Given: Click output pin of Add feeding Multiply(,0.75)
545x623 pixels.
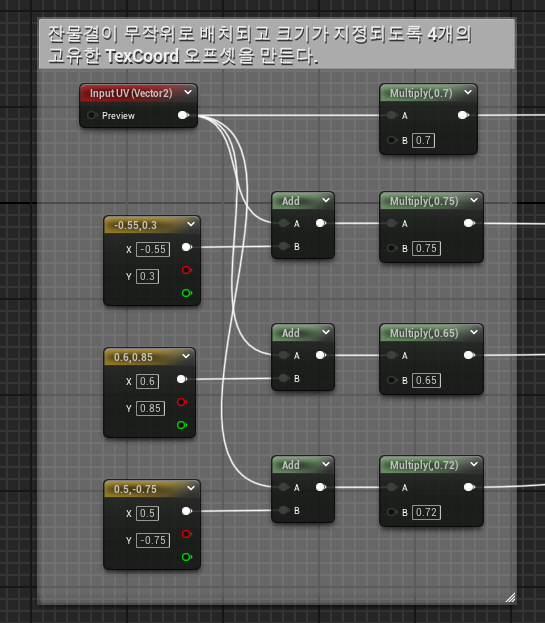Looking at the screenshot, I should coord(321,223).
